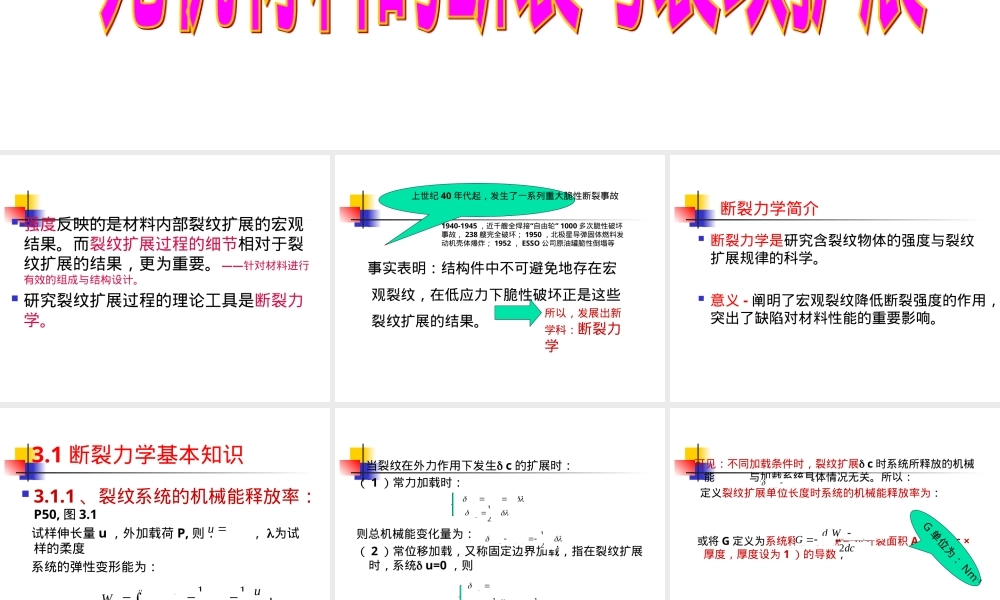Screen dimensions: 1000x600
Task: Click the text P50, 图3.1
Action: pyautogui.click(x=65, y=515)
